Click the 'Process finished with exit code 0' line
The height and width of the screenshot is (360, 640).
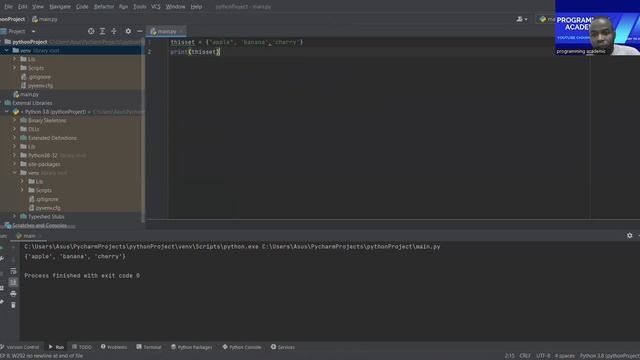pos(82,276)
